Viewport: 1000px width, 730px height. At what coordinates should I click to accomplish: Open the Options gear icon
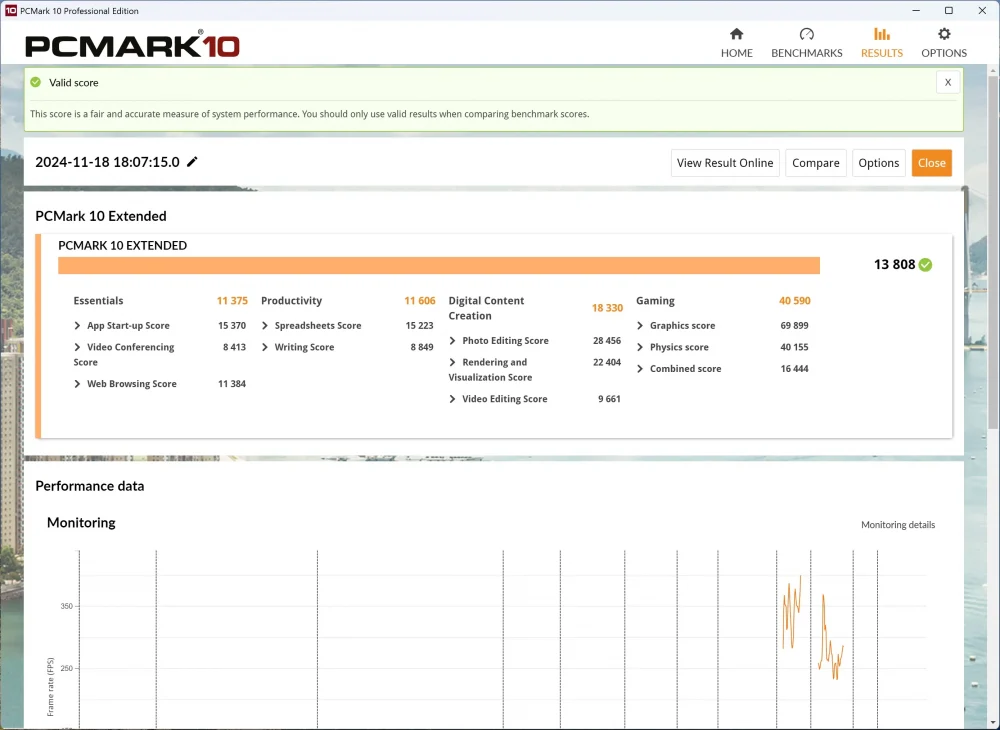(944, 34)
